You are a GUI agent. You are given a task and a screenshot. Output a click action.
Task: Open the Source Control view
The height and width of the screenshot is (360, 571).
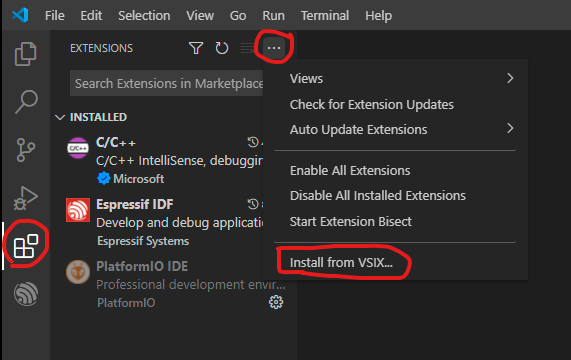coord(25,150)
